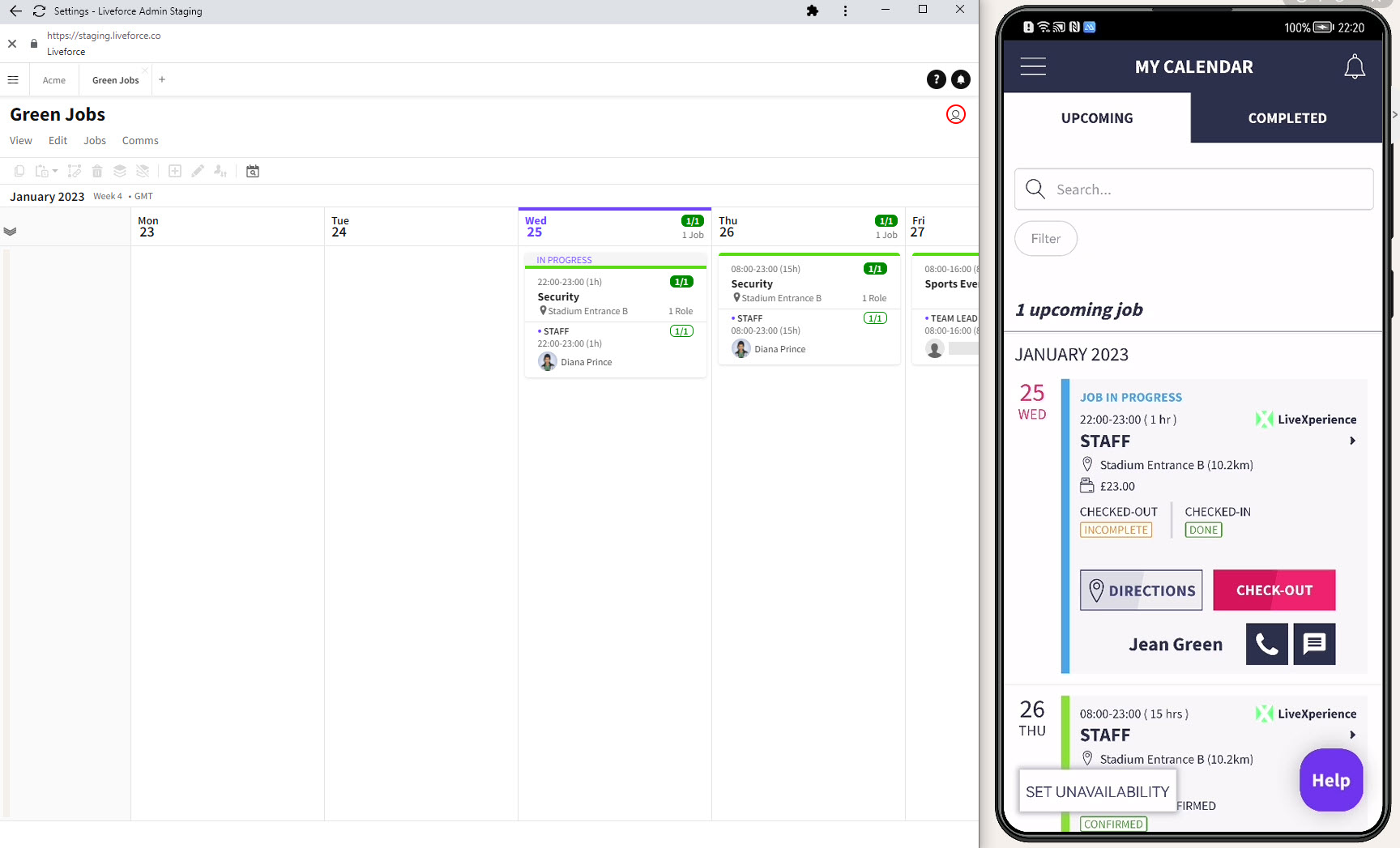Call Jean Green with phone icon

[1267, 644]
